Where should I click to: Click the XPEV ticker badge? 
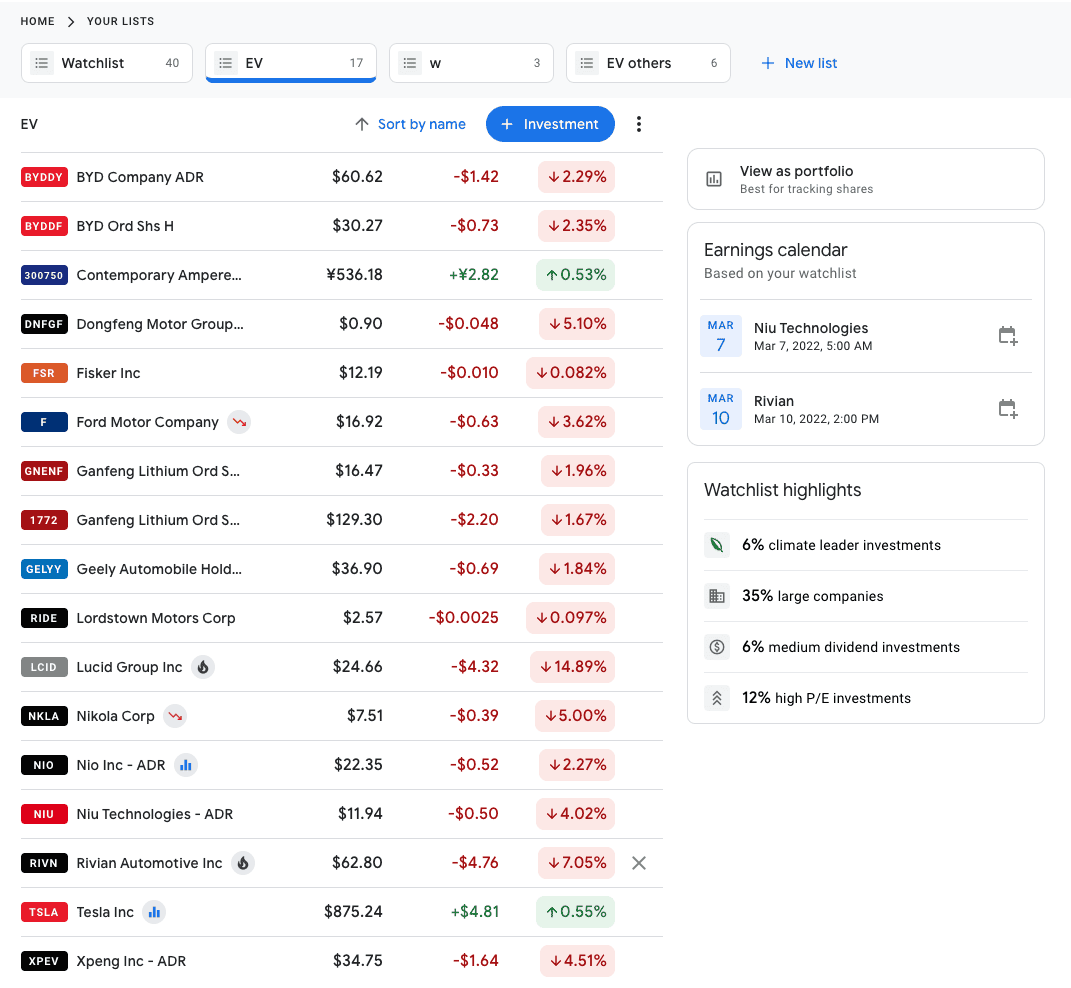pos(44,961)
